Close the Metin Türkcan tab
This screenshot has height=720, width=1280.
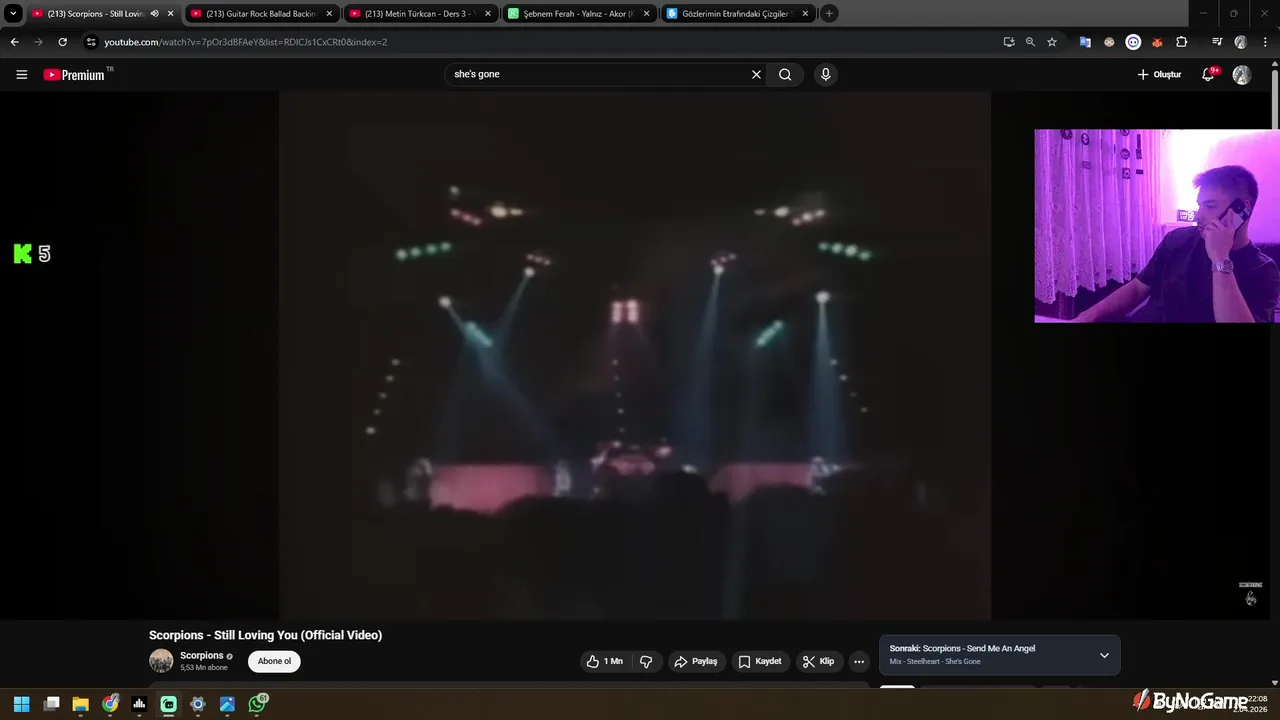click(488, 14)
